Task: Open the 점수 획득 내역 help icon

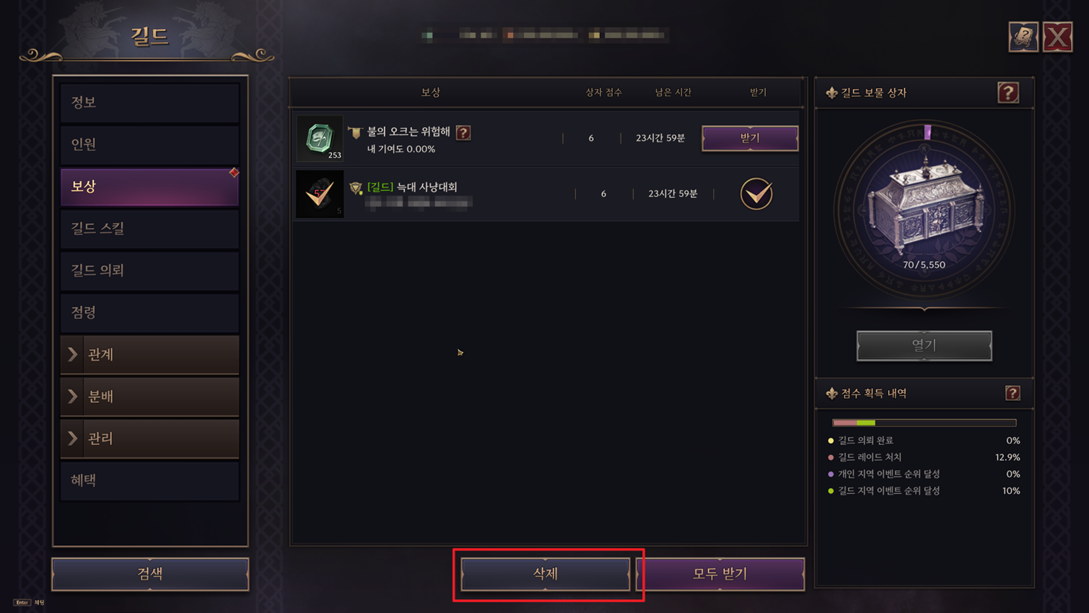Action: [1012, 393]
